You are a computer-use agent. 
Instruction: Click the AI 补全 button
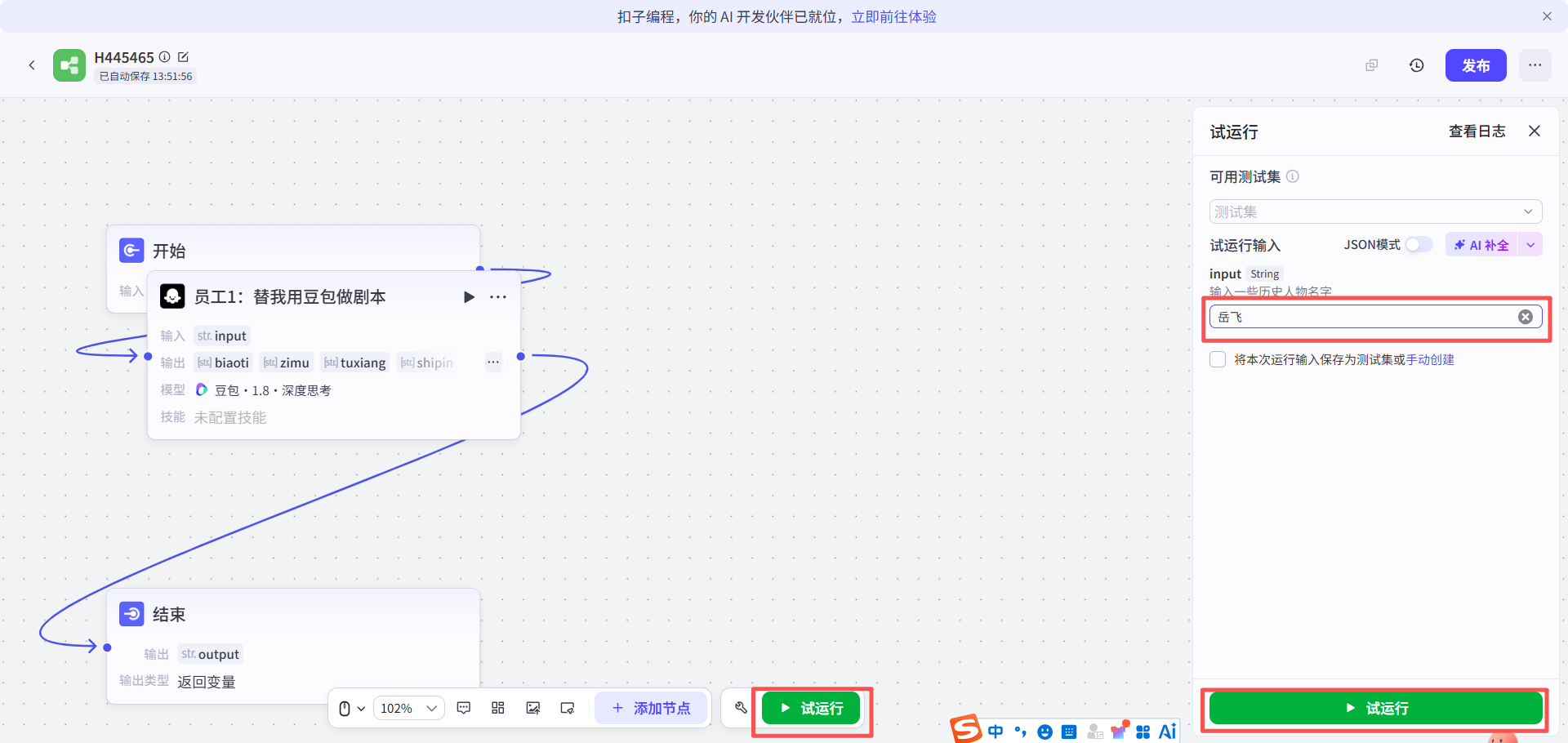click(x=1481, y=245)
